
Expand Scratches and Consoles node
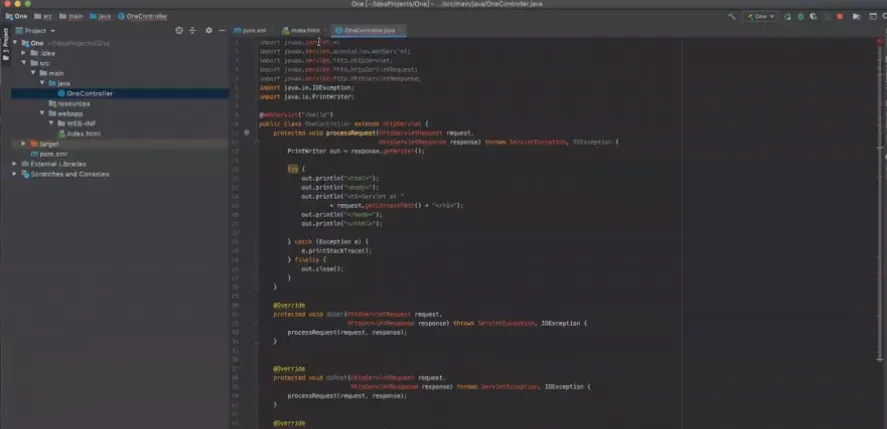(15, 174)
